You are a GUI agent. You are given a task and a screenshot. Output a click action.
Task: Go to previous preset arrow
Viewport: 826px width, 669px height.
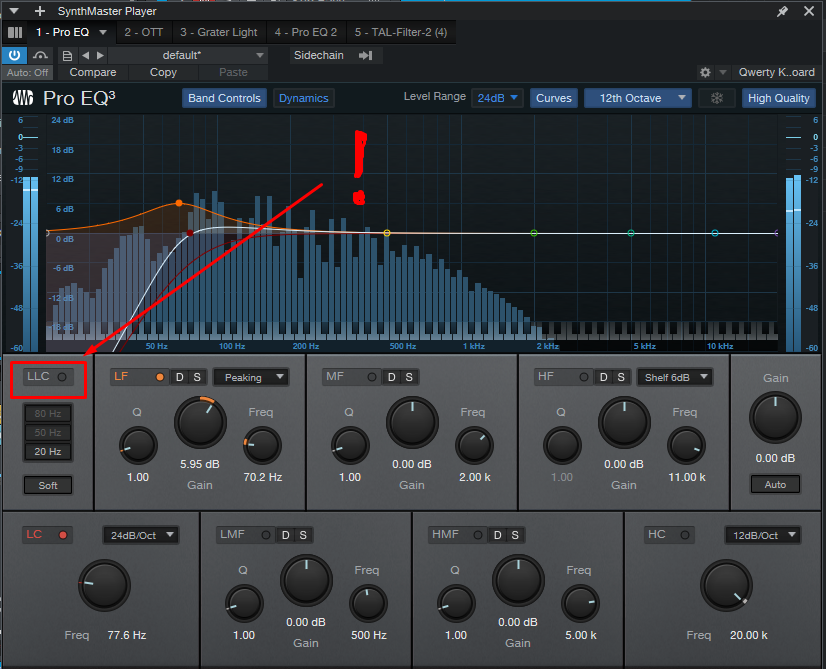pos(85,55)
